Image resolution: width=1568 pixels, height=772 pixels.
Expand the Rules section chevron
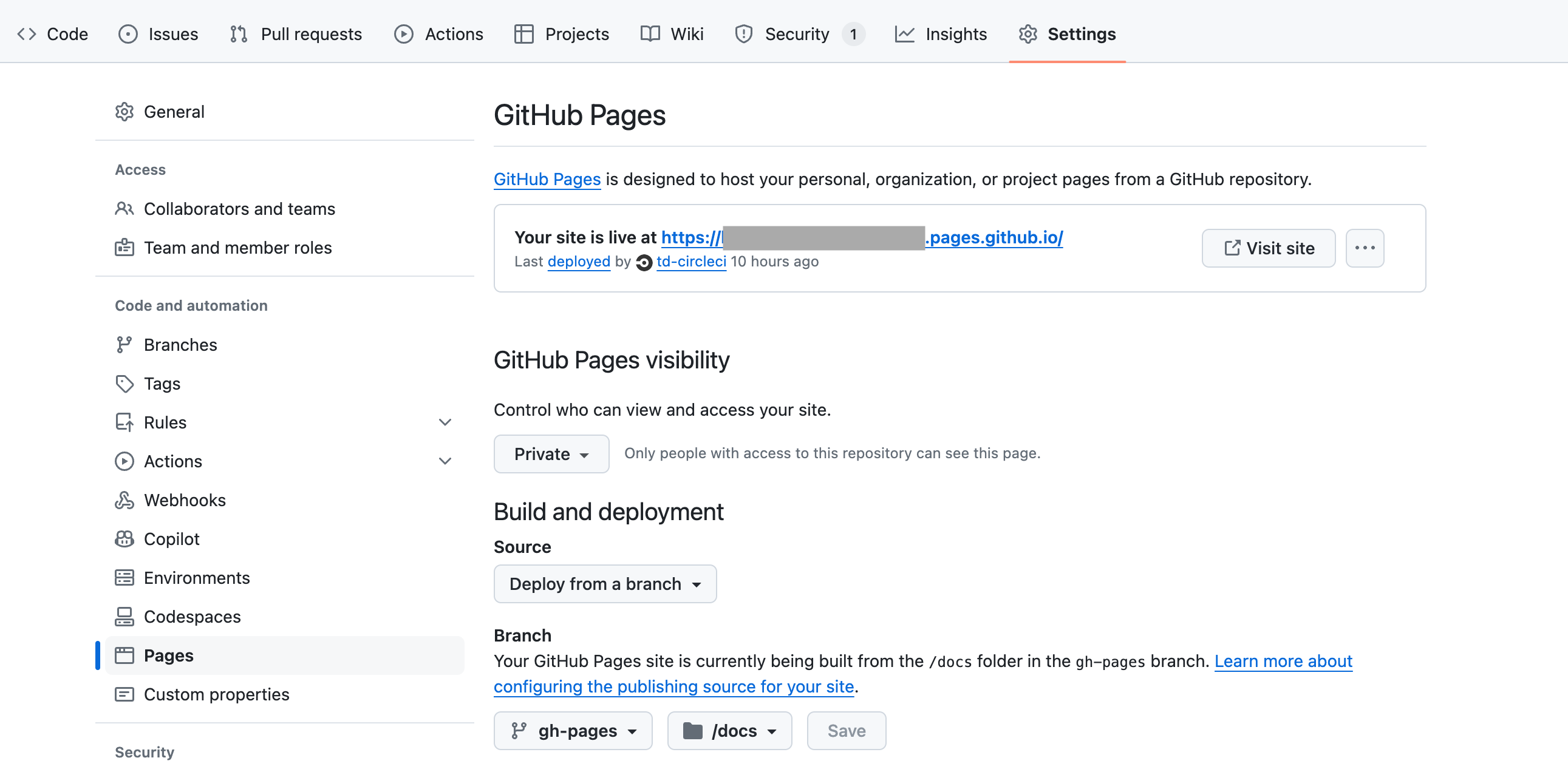(446, 422)
